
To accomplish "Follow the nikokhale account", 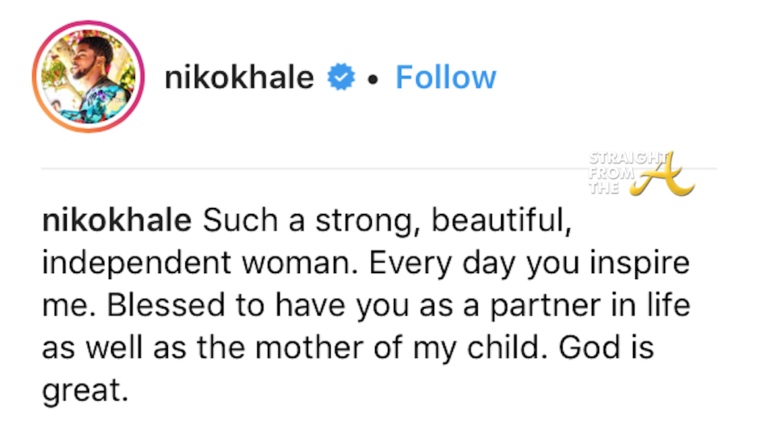I will point(445,77).
